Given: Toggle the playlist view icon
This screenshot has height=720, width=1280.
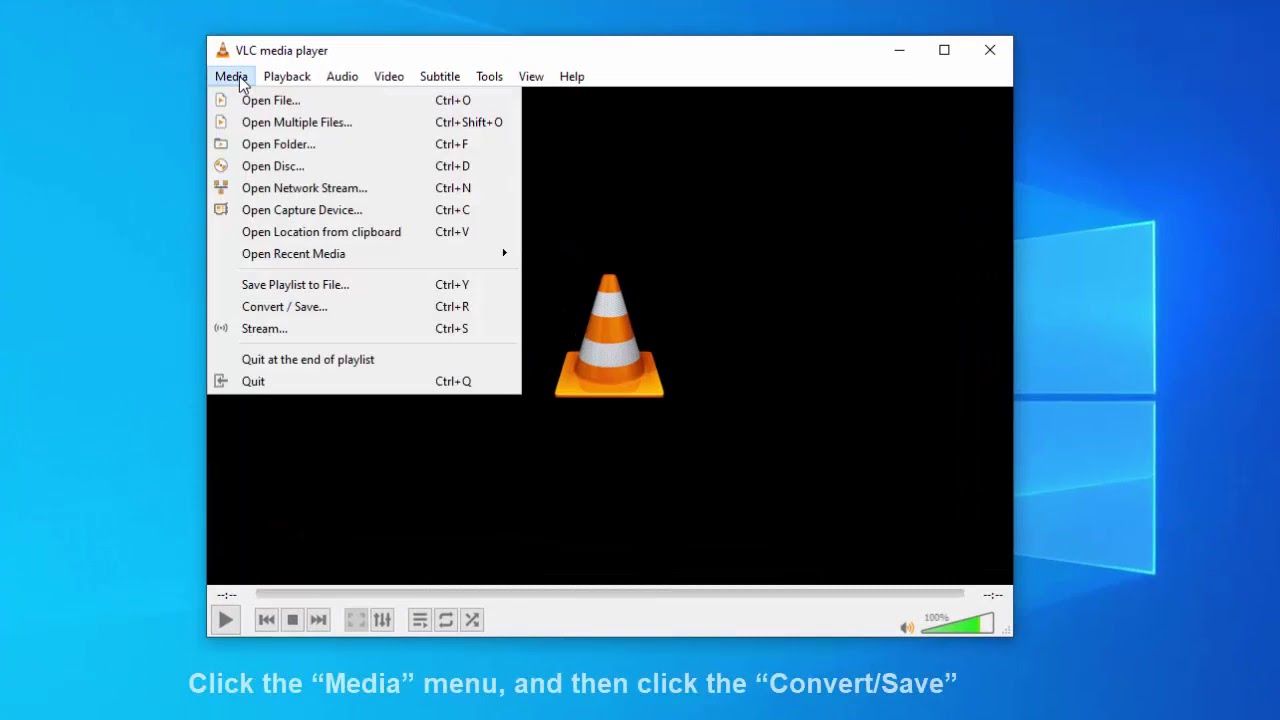Looking at the screenshot, I should click(x=420, y=620).
